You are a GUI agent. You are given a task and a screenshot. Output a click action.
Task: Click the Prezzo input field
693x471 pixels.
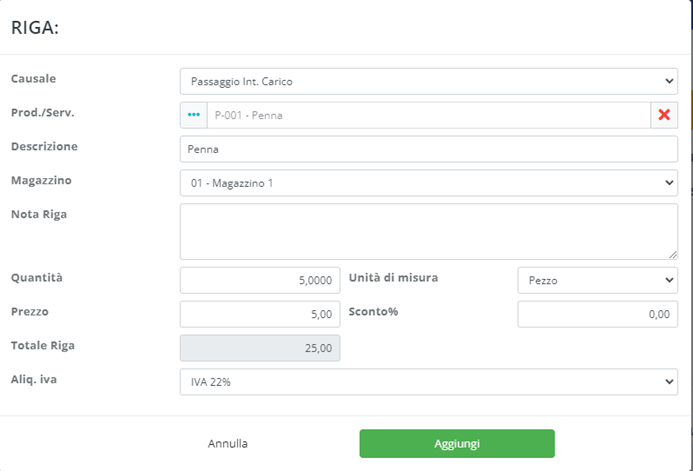[x=260, y=314]
